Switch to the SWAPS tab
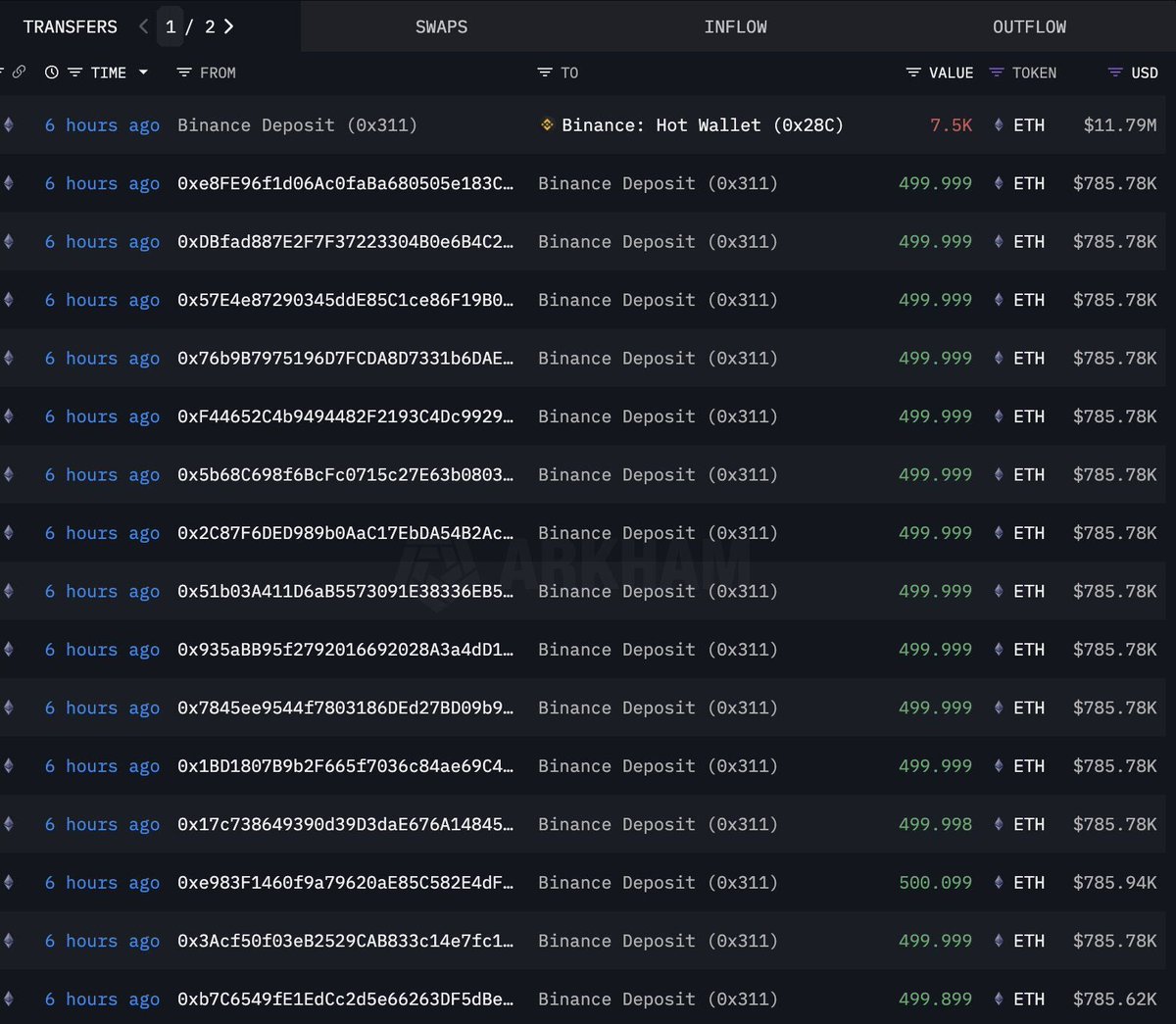 coord(441,26)
